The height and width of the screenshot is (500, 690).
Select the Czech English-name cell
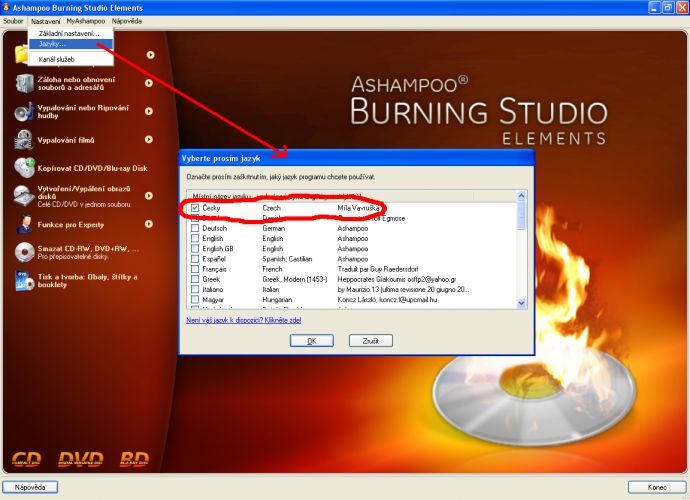272,208
